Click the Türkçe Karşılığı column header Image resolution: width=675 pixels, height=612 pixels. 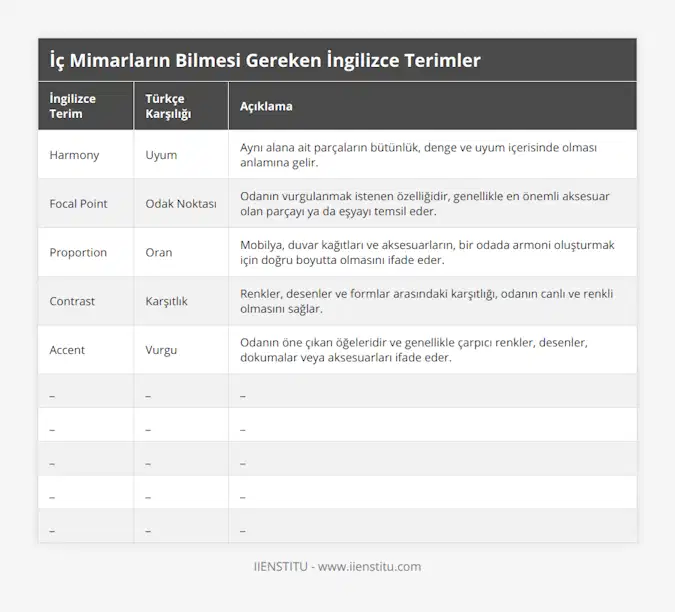(x=169, y=106)
